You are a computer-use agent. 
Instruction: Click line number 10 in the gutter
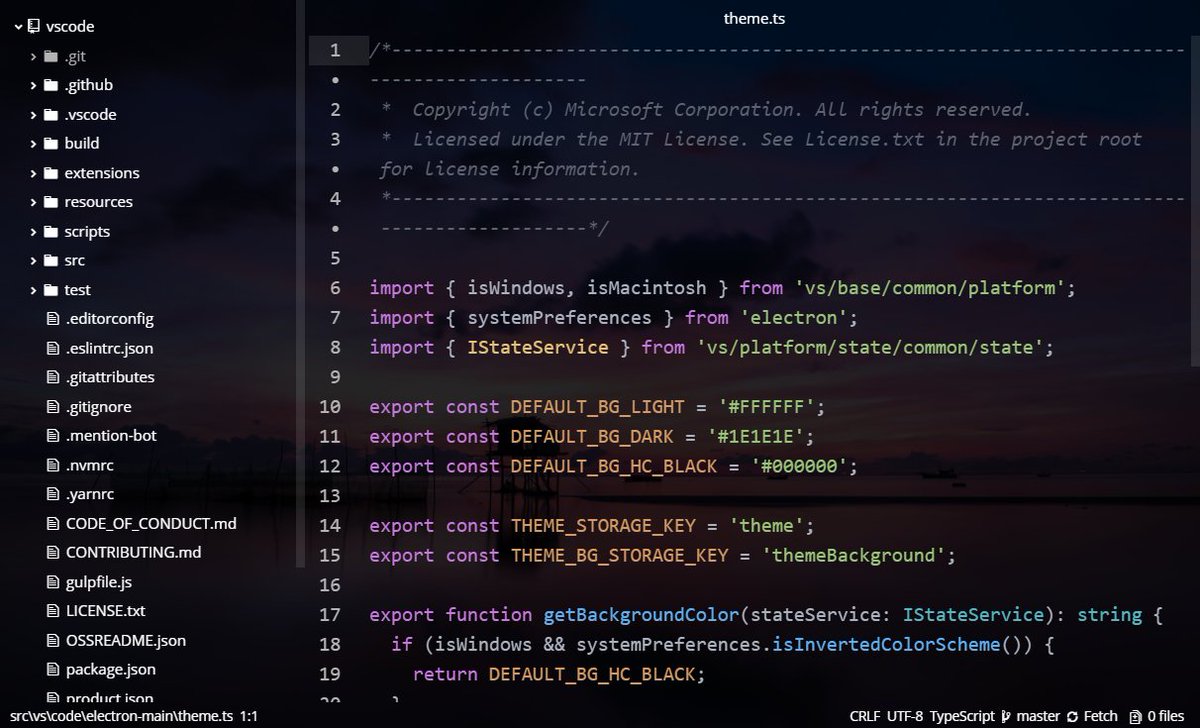329,407
